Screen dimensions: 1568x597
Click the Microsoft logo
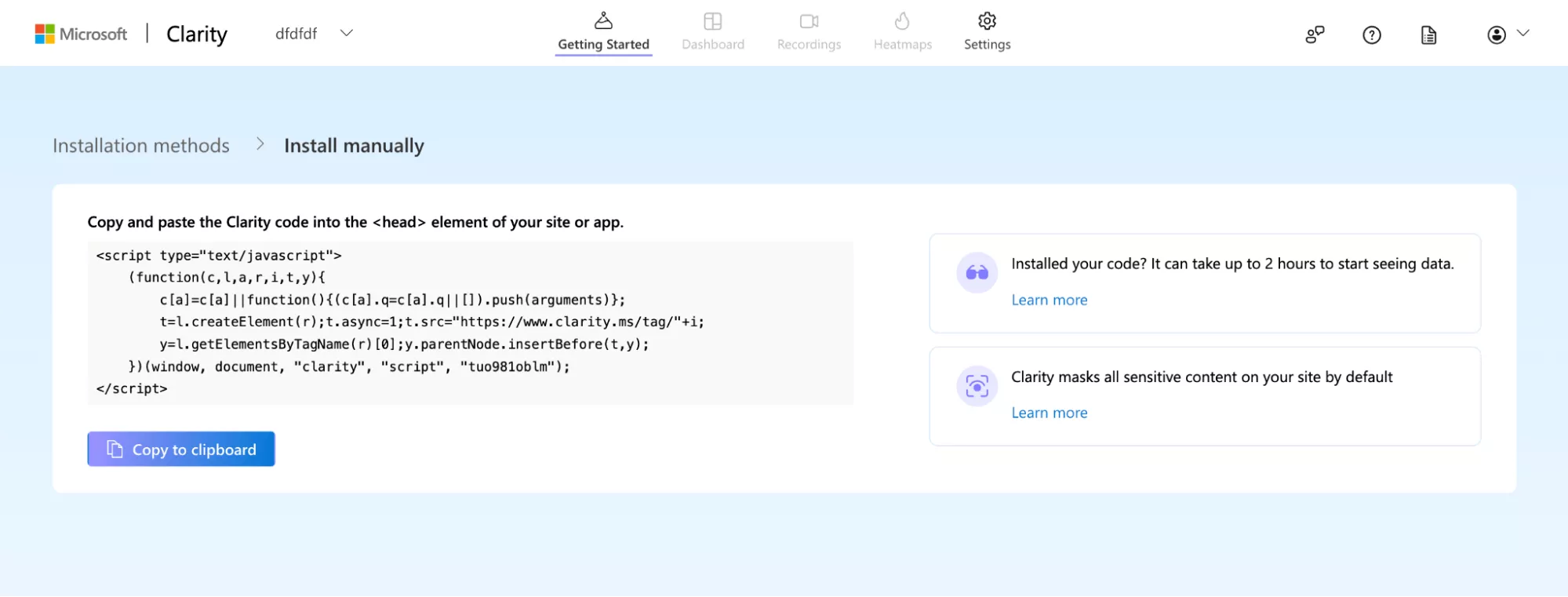[81, 34]
